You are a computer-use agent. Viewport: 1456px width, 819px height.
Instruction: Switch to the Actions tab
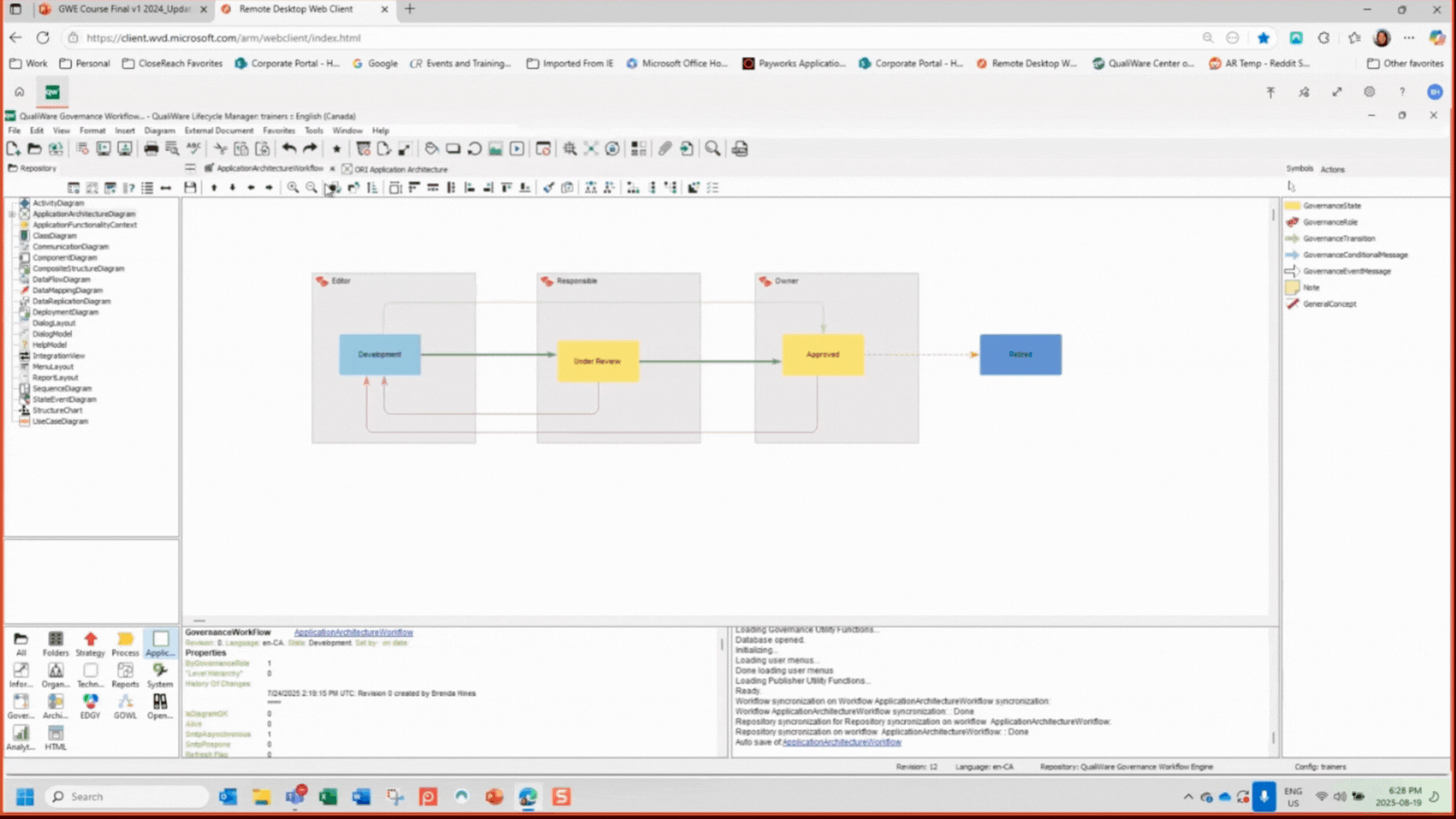click(x=1332, y=169)
